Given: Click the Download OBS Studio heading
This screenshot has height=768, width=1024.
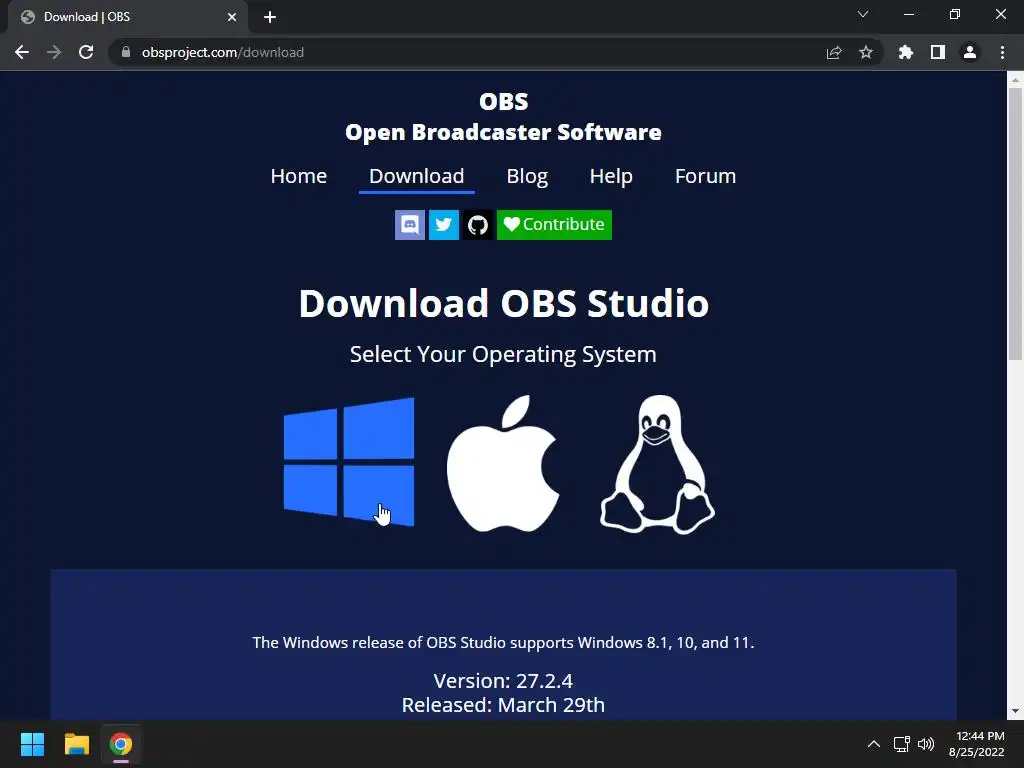Looking at the screenshot, I should click(504, 303).
